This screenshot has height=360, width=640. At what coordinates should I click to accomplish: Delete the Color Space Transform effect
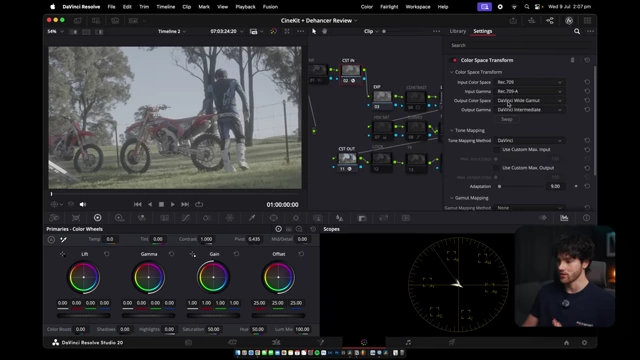[x=572, y=60]
